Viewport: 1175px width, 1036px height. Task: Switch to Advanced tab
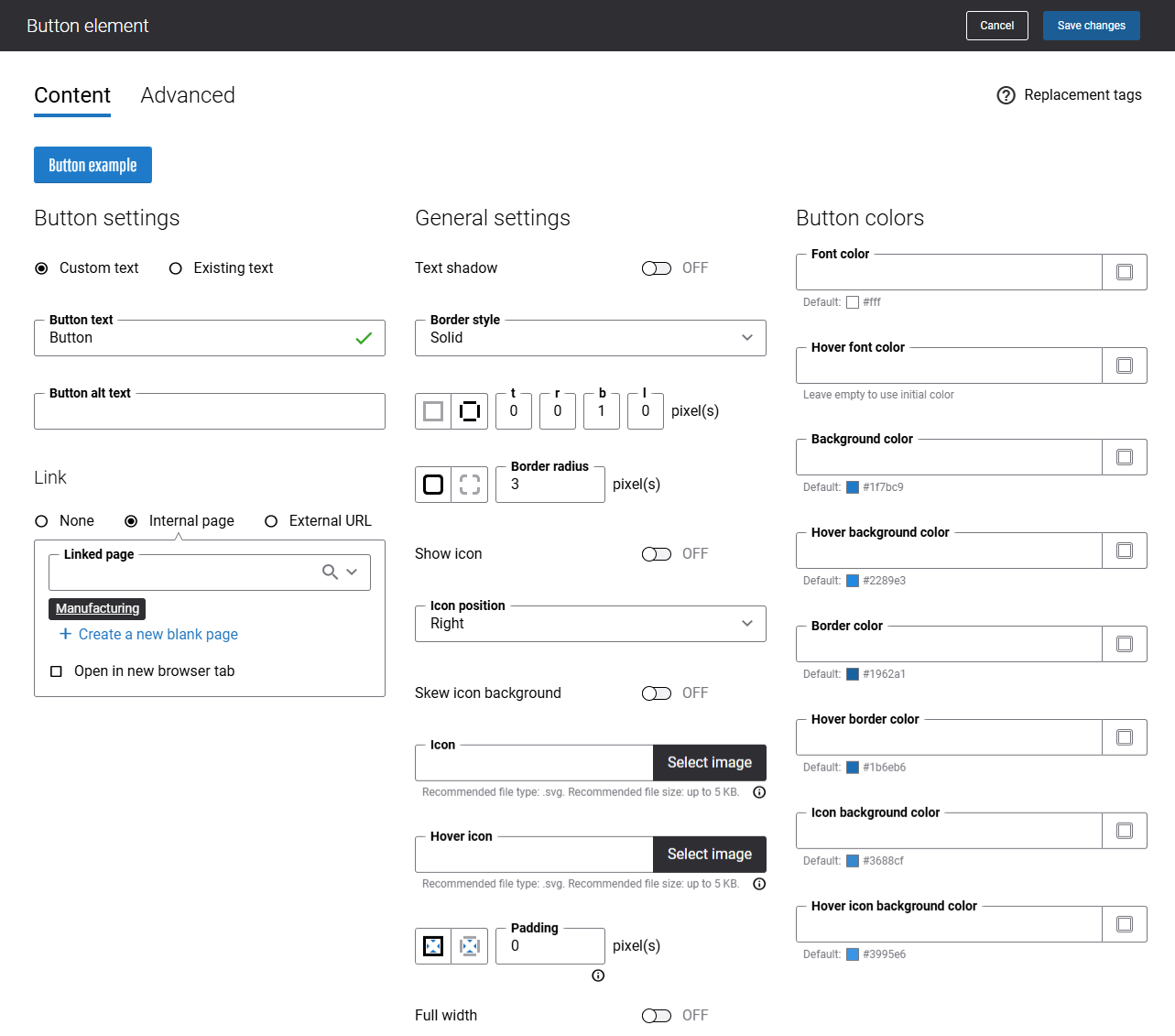coord(188,95)
